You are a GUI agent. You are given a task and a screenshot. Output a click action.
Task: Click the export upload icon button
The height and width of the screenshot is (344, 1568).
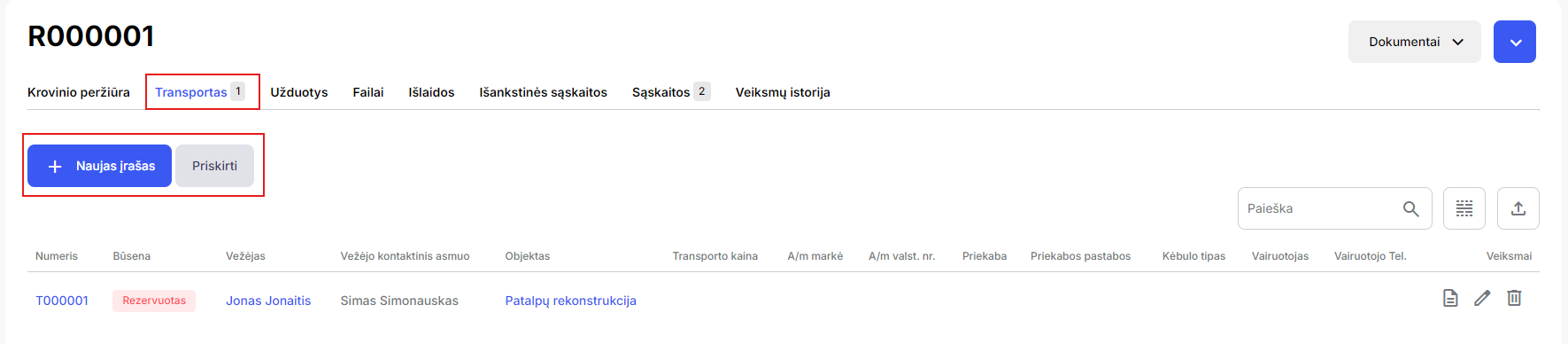pyautogui.click(x=1518, y=208)
